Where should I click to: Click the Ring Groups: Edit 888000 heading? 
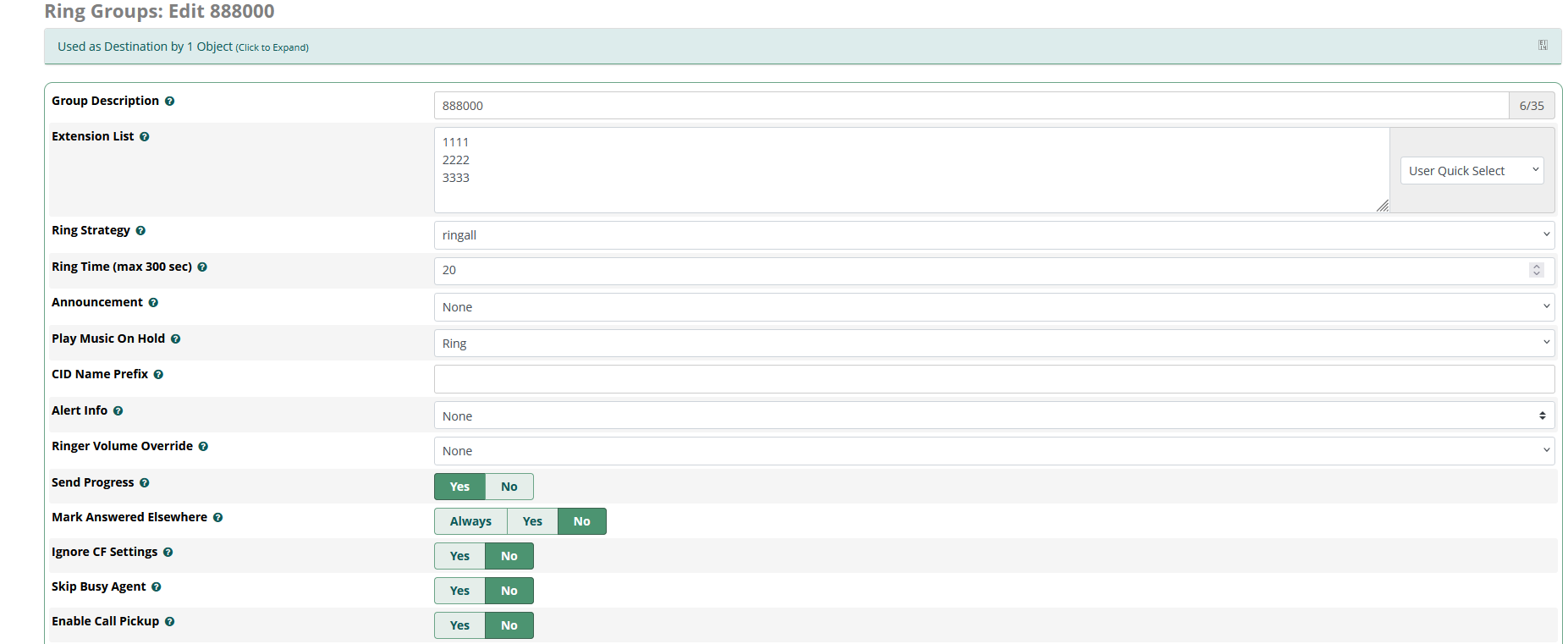tap(159, 11)
